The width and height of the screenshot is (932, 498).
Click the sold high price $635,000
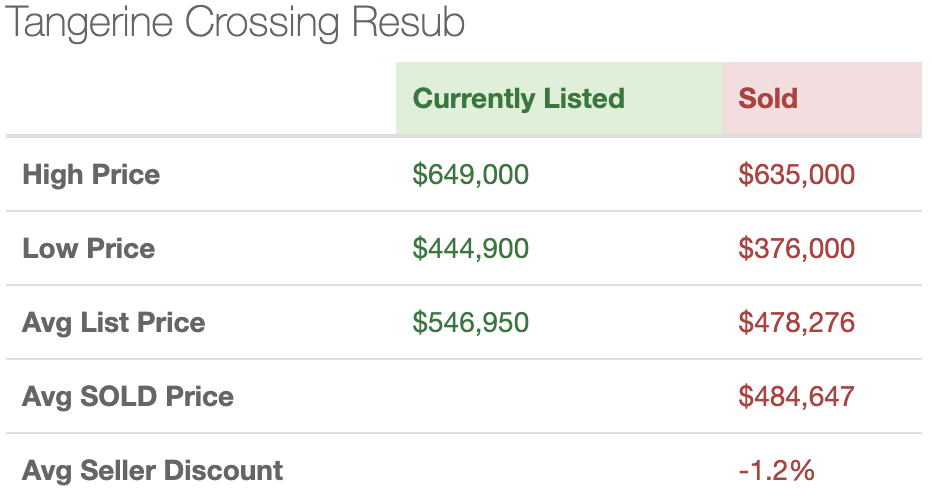[796, 175]
